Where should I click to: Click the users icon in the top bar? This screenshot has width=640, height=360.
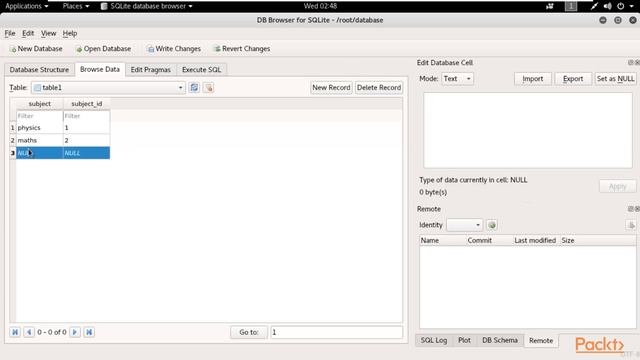(550, 6)
